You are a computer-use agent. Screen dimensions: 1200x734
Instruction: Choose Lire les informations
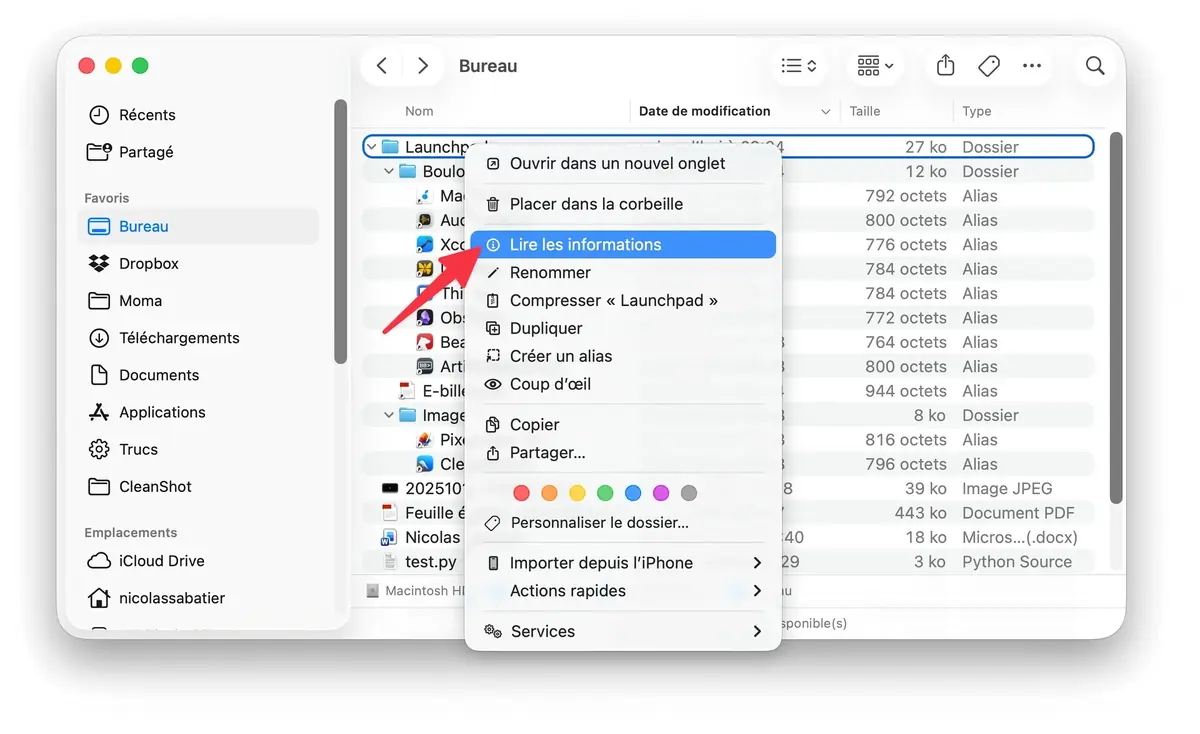[585, 245]
